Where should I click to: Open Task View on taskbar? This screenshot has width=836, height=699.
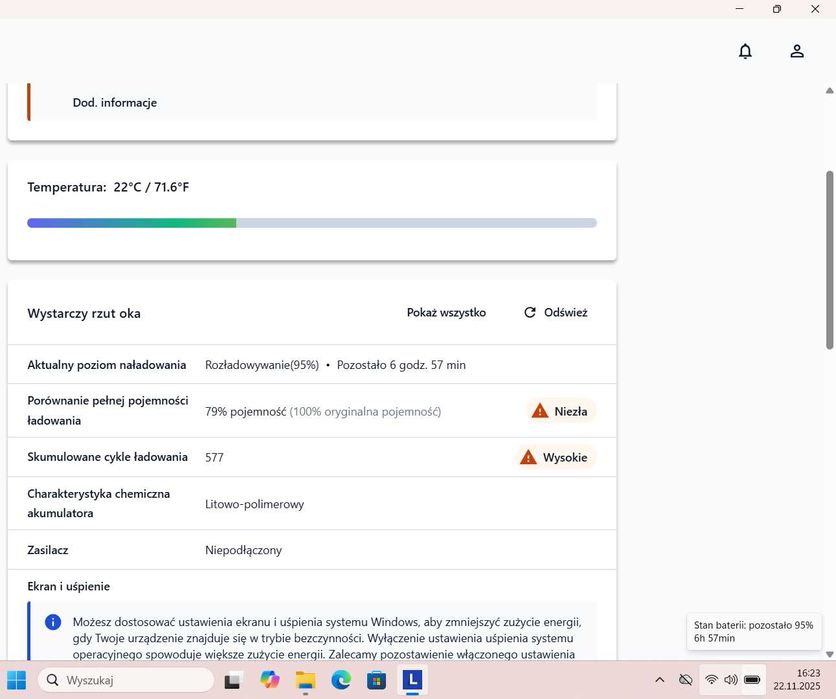click(x=232, y=680)
